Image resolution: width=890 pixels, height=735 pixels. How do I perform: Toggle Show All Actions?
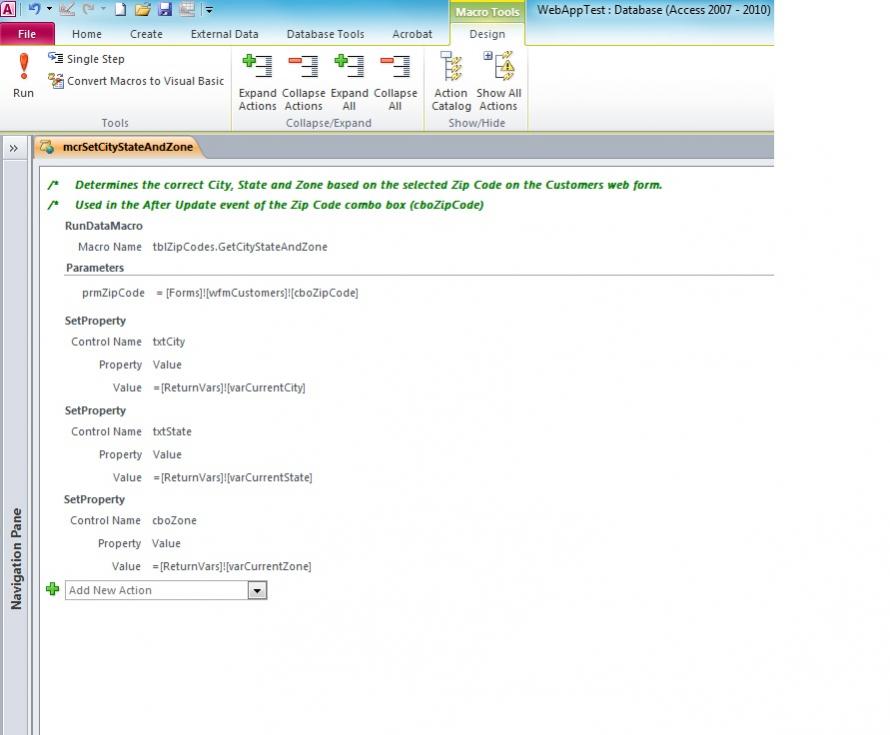click(x=498, y=81)
